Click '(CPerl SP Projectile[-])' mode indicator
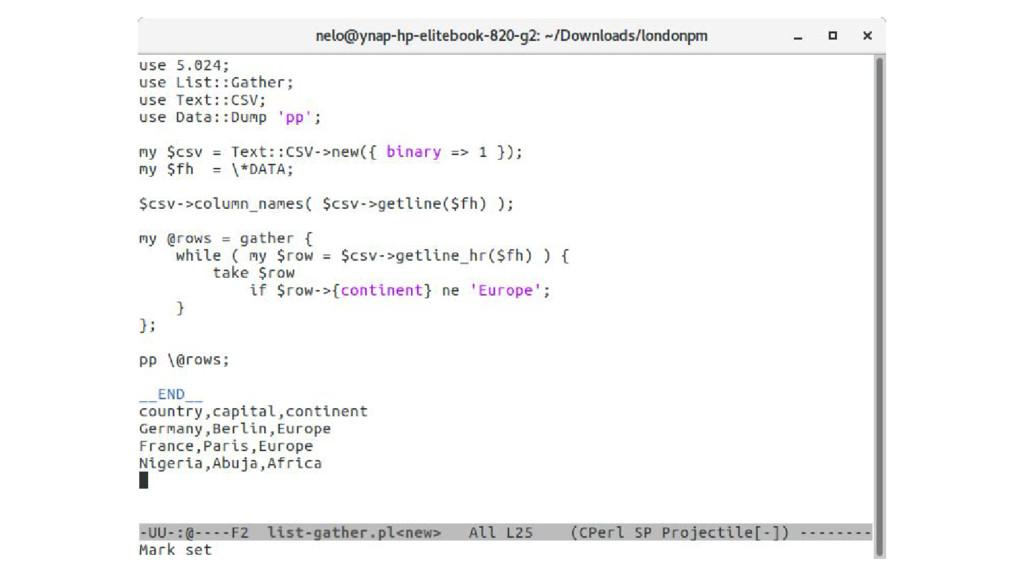Viewport: 1024px width, 576px height. pyautogui.click(x=680, y=533)
